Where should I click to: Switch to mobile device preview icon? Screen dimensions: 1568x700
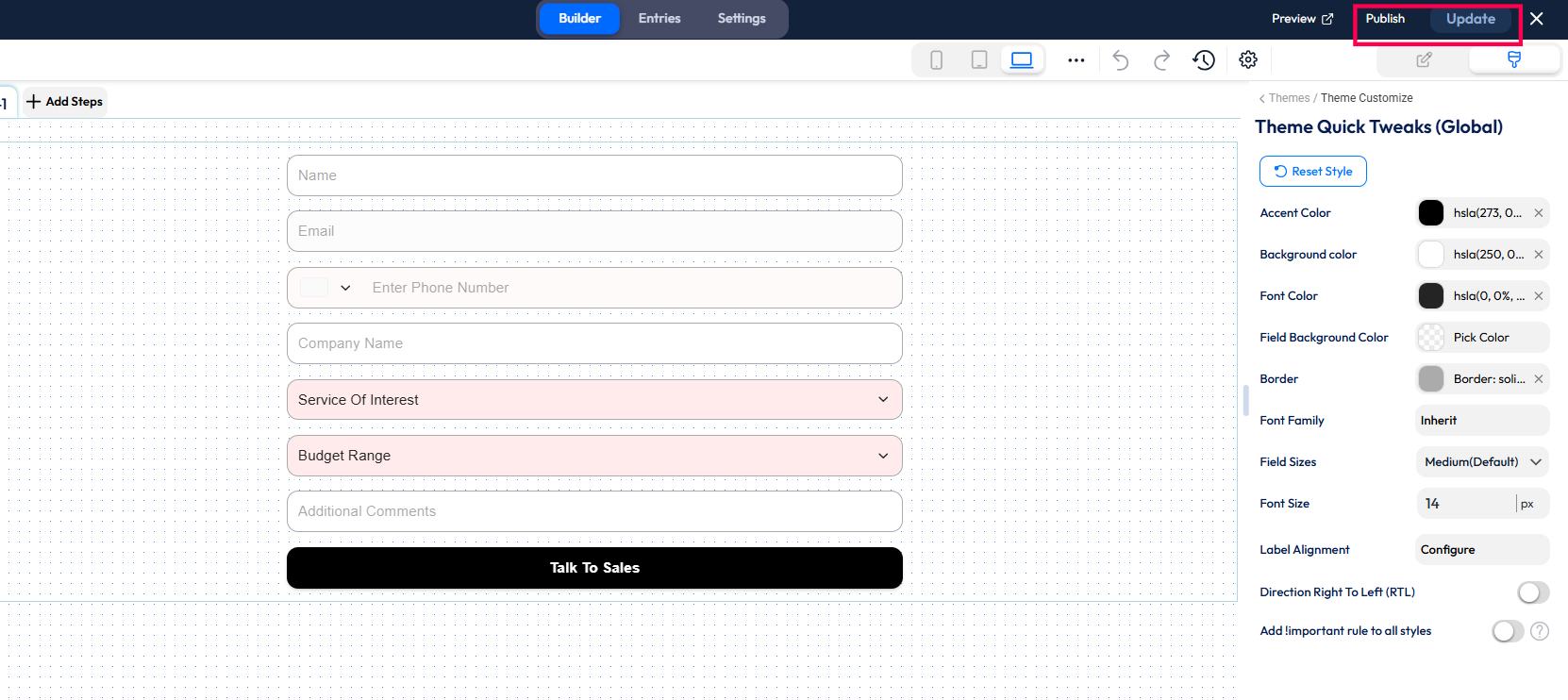pyautogui.click(x=936, y=60)
